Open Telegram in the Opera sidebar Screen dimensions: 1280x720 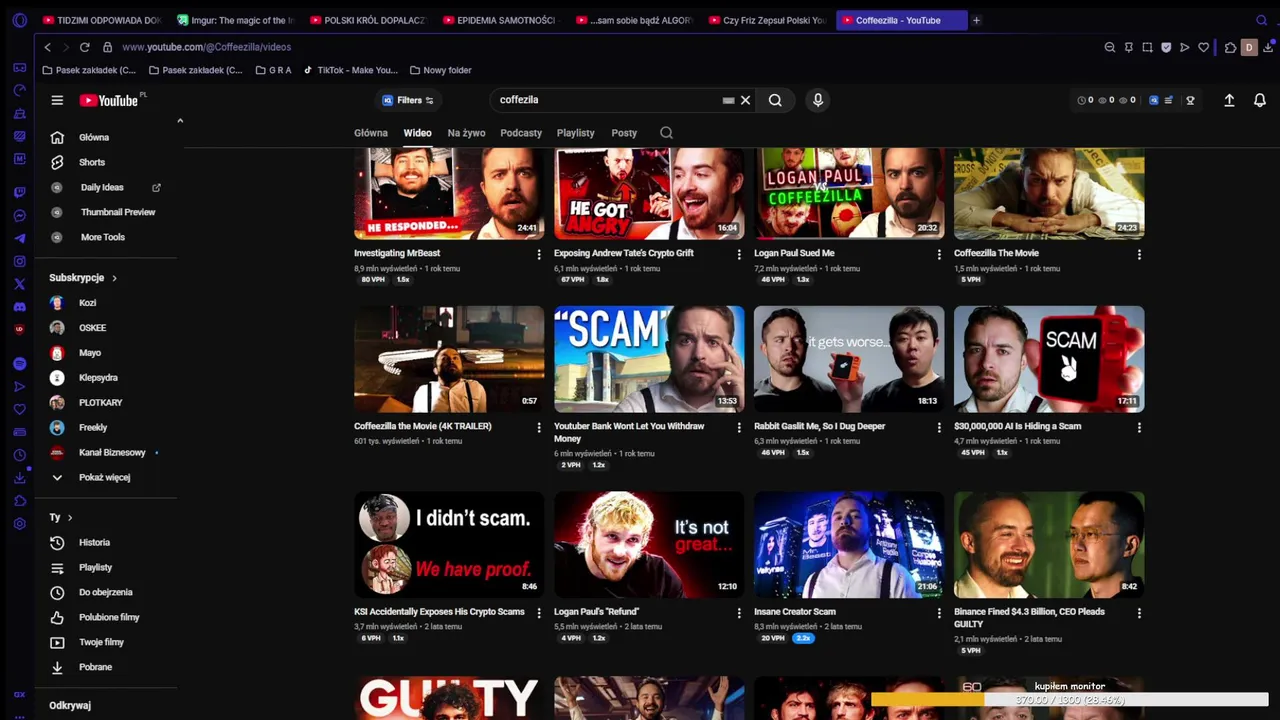19,239
